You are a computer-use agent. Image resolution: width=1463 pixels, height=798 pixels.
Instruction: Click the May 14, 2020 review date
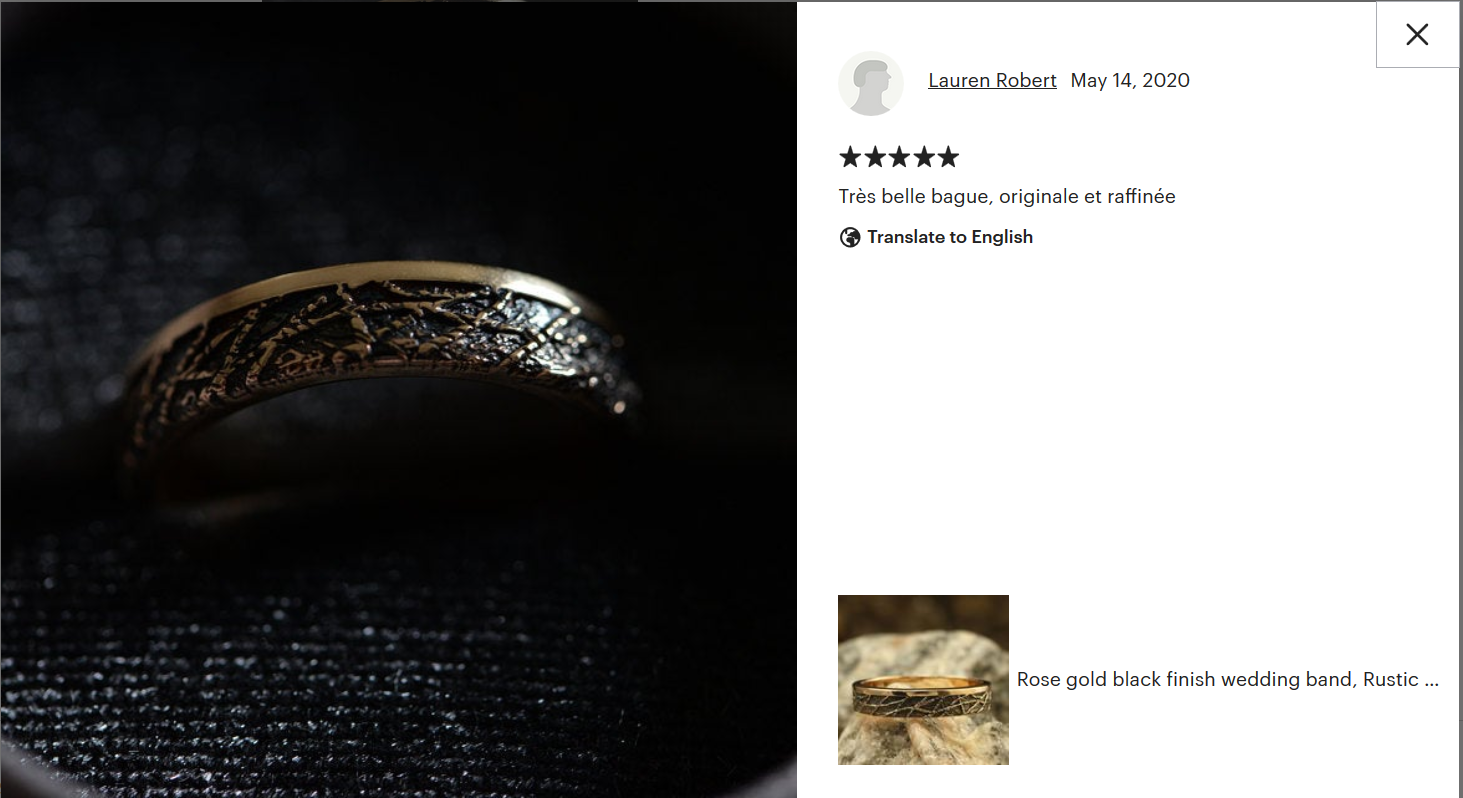click(1130, 80)
